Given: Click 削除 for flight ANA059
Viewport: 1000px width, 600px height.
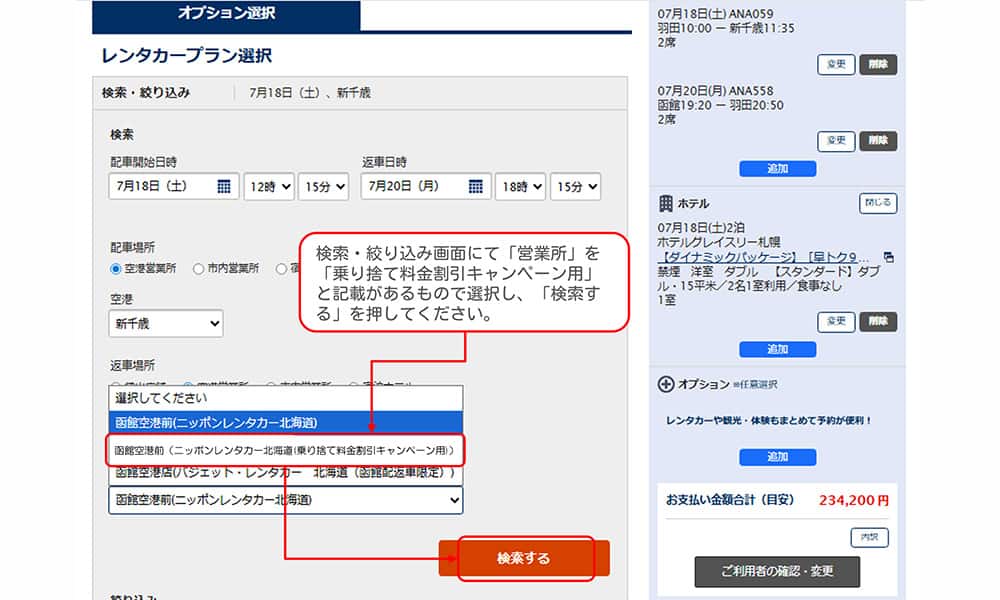Looking at the screenshot, I should [x=878, y=64].
